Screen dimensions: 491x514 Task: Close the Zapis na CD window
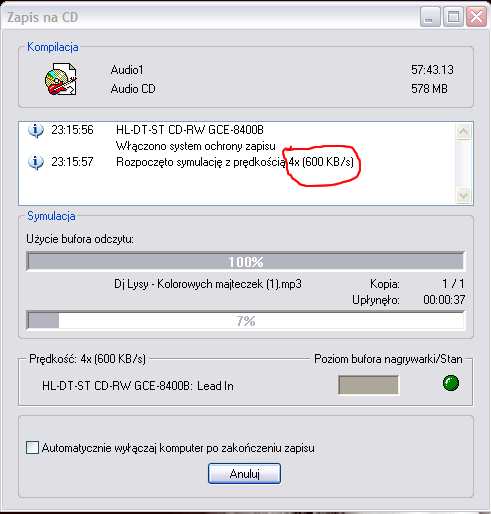click(x=476, y=17)
